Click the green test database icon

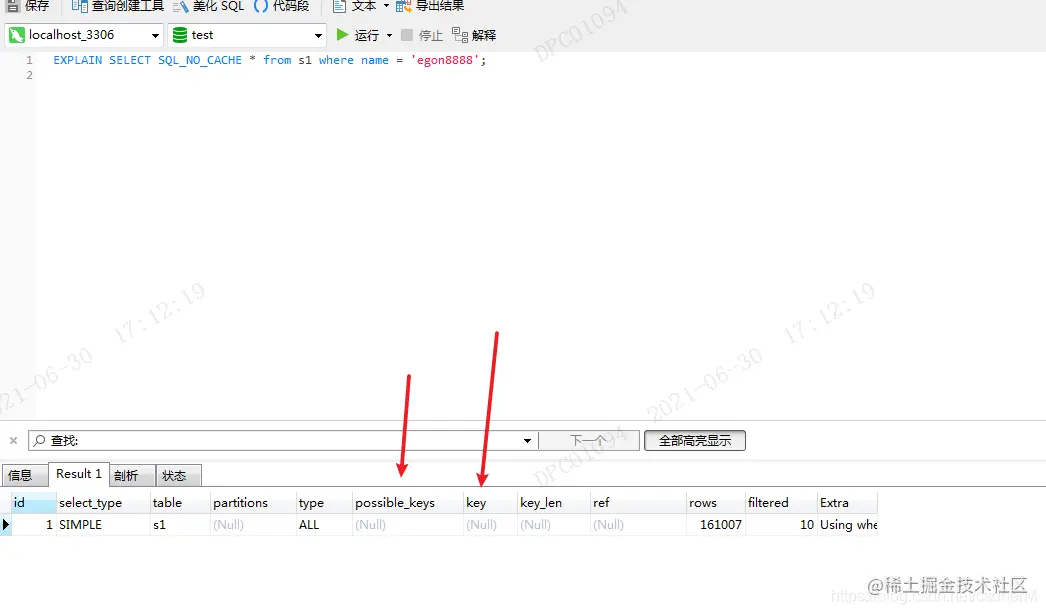coord(179,35)
